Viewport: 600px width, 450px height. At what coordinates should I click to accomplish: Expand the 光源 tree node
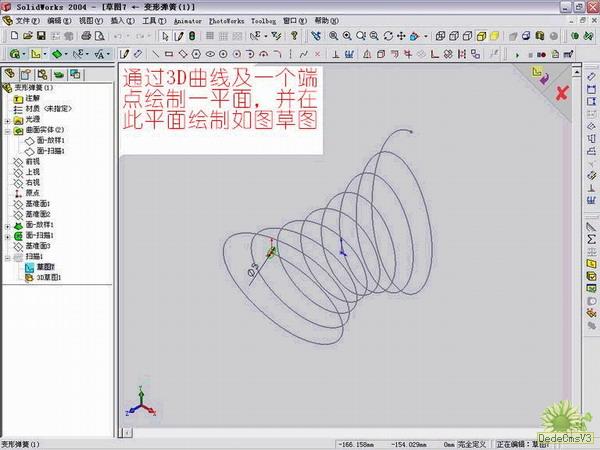click(7, 119)
